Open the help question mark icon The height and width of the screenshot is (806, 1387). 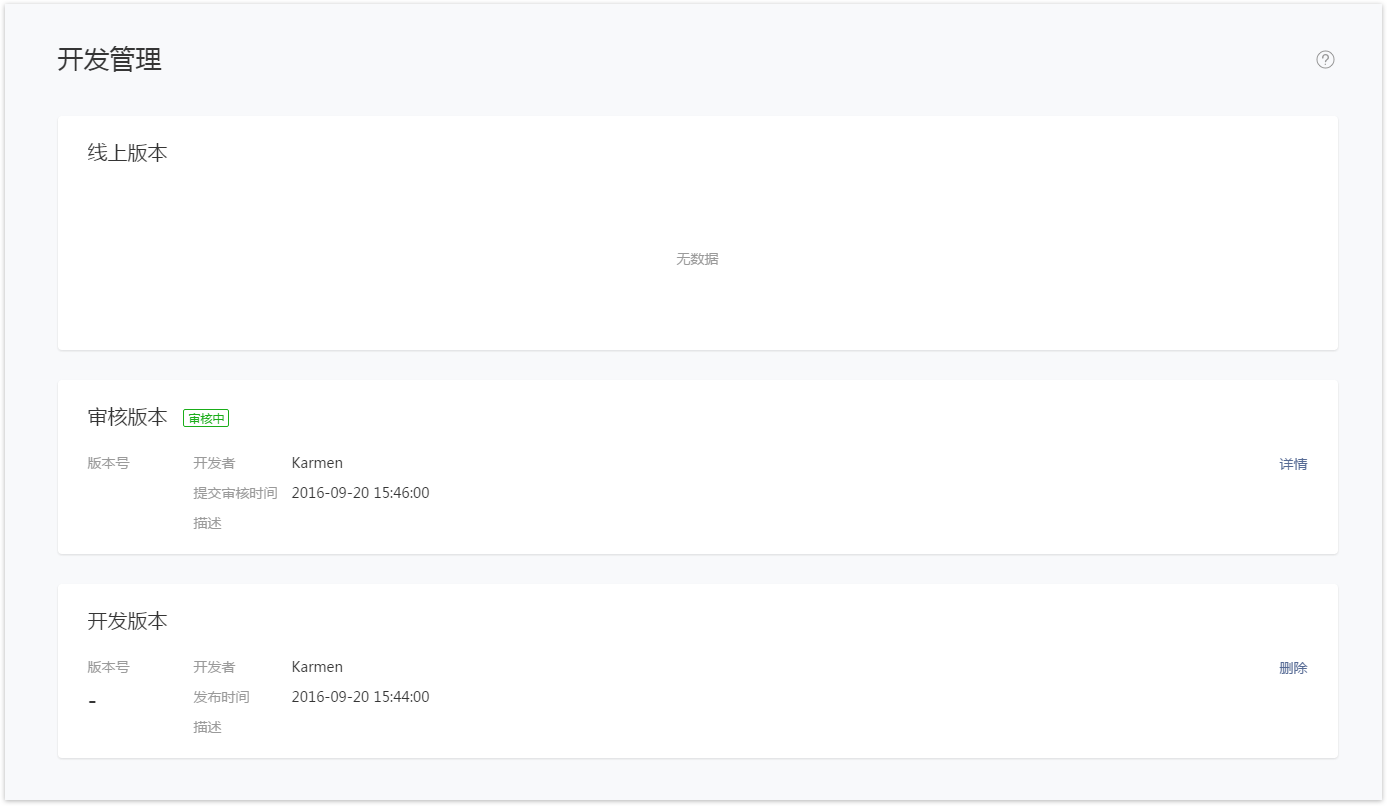1325,60
